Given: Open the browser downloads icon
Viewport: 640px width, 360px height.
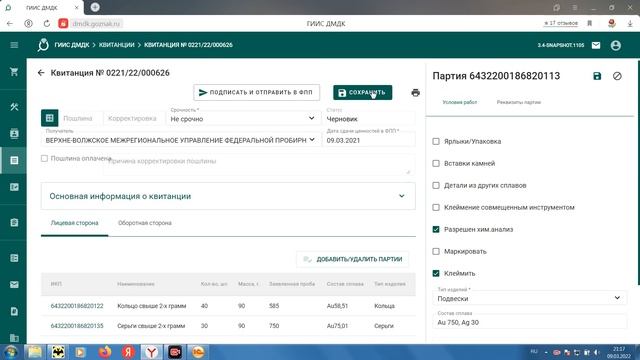Looking at the screenshot, I should point(630,24).
